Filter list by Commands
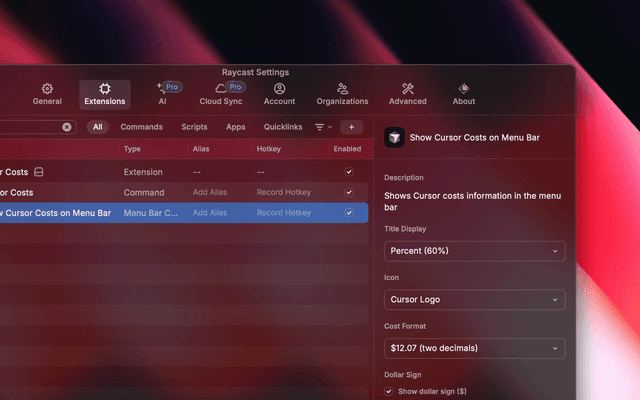This screenshot has width=640, height=400. click(x=141, y=127)
